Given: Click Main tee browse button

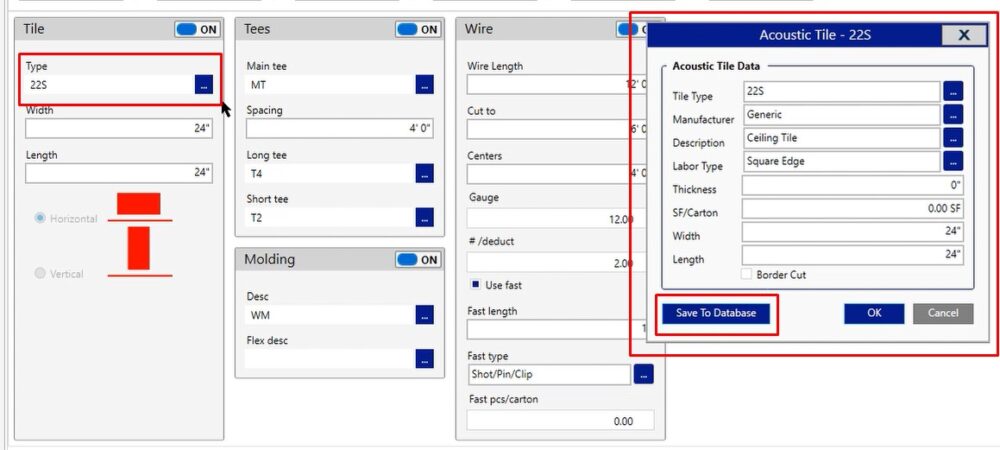Looking at the screenshot, I should 424,85.
